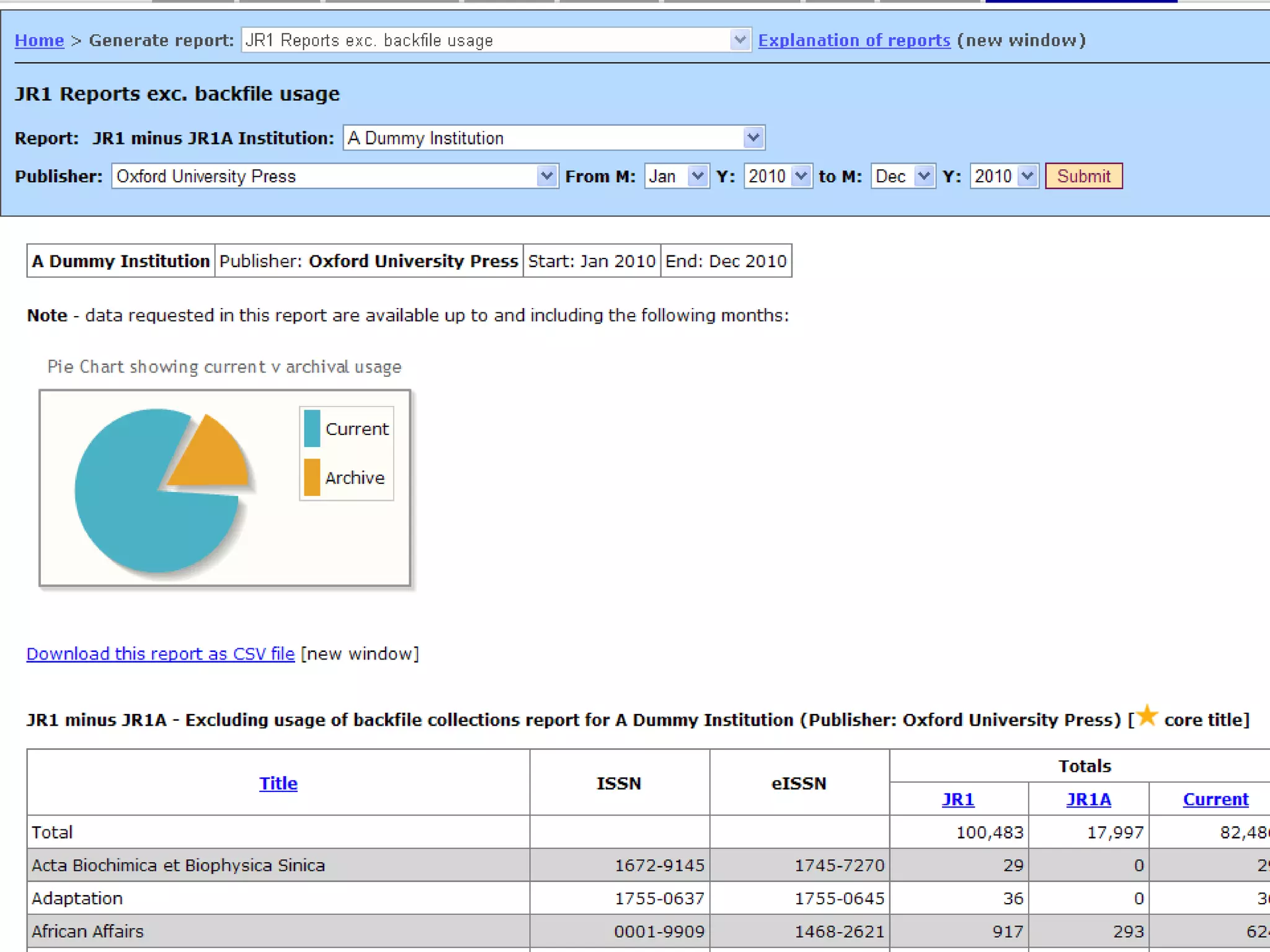
Task: Open the Generate report dropdown
Action: pyautogui.click(x=495, y=40)
